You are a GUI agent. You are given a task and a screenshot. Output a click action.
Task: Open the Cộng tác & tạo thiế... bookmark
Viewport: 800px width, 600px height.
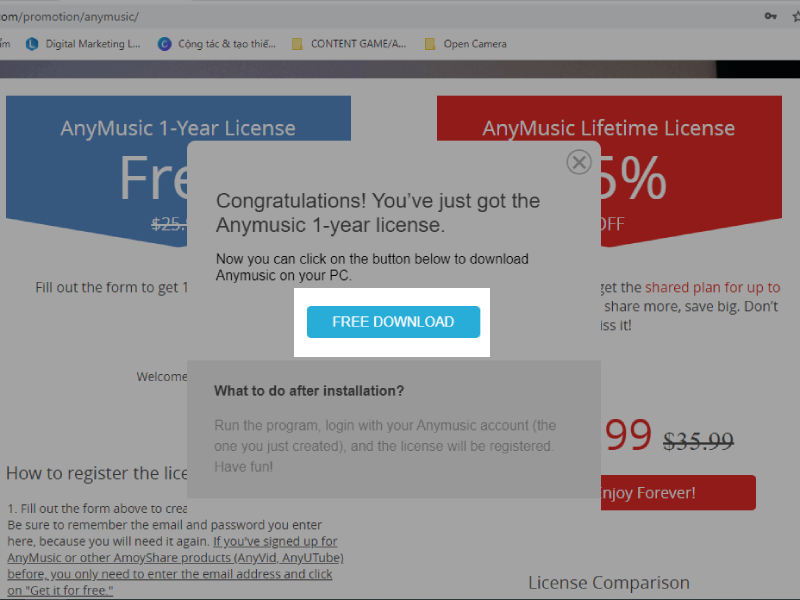[216, 44]
